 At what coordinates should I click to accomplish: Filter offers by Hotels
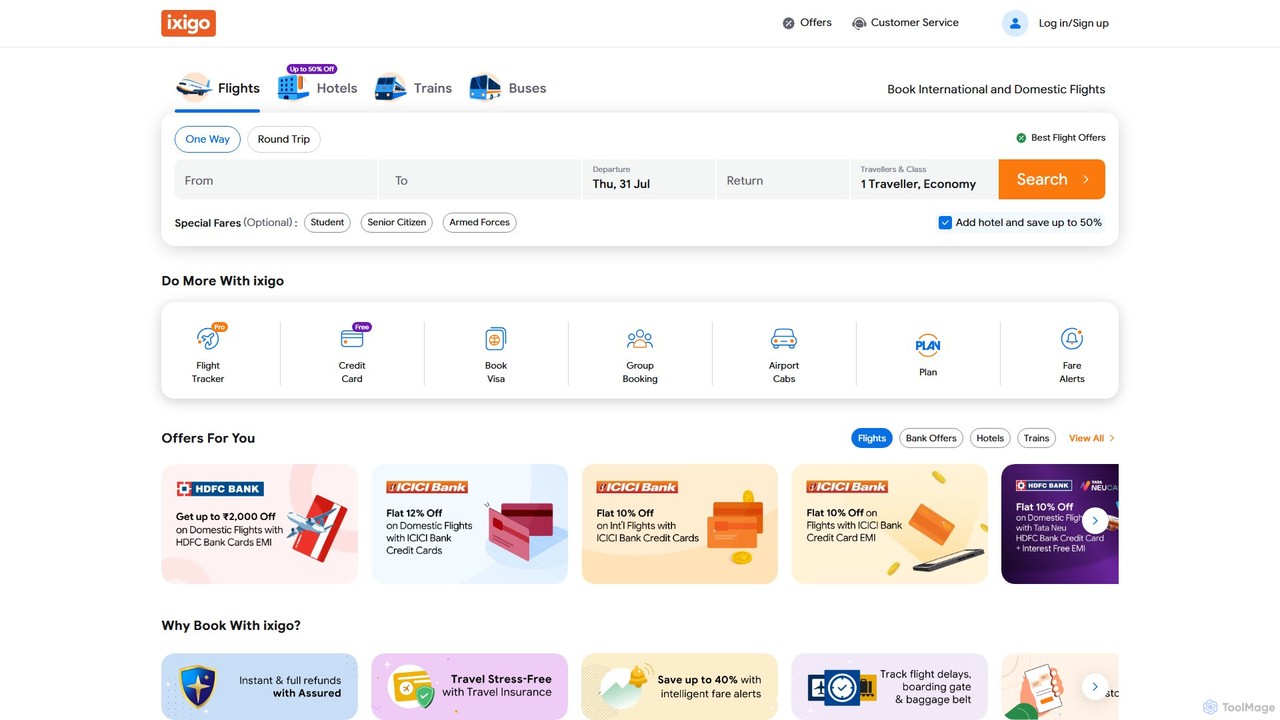coord(990,438)
